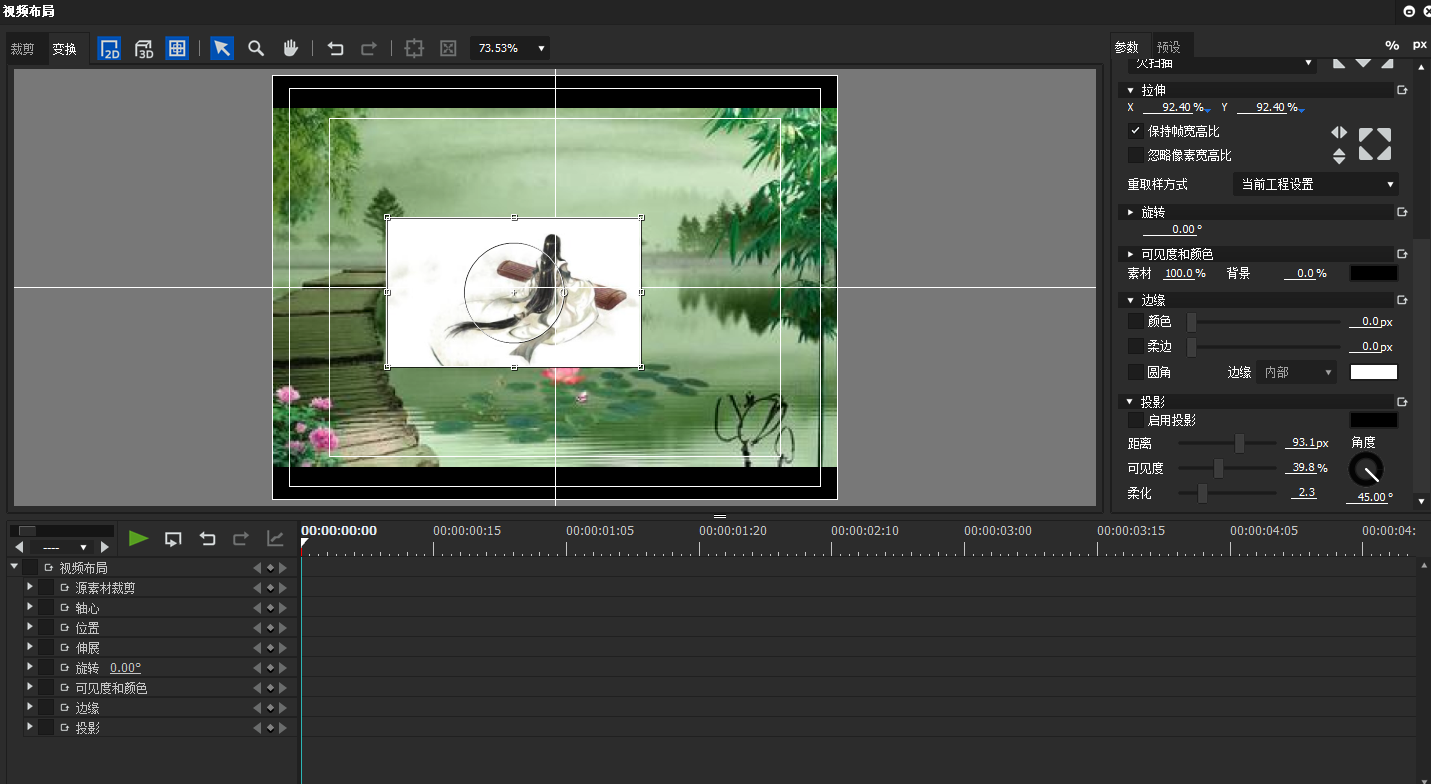Select the arrow selection tool
Image resolution: width=1431 pixels, height=784 pixels.
(222, 48)
